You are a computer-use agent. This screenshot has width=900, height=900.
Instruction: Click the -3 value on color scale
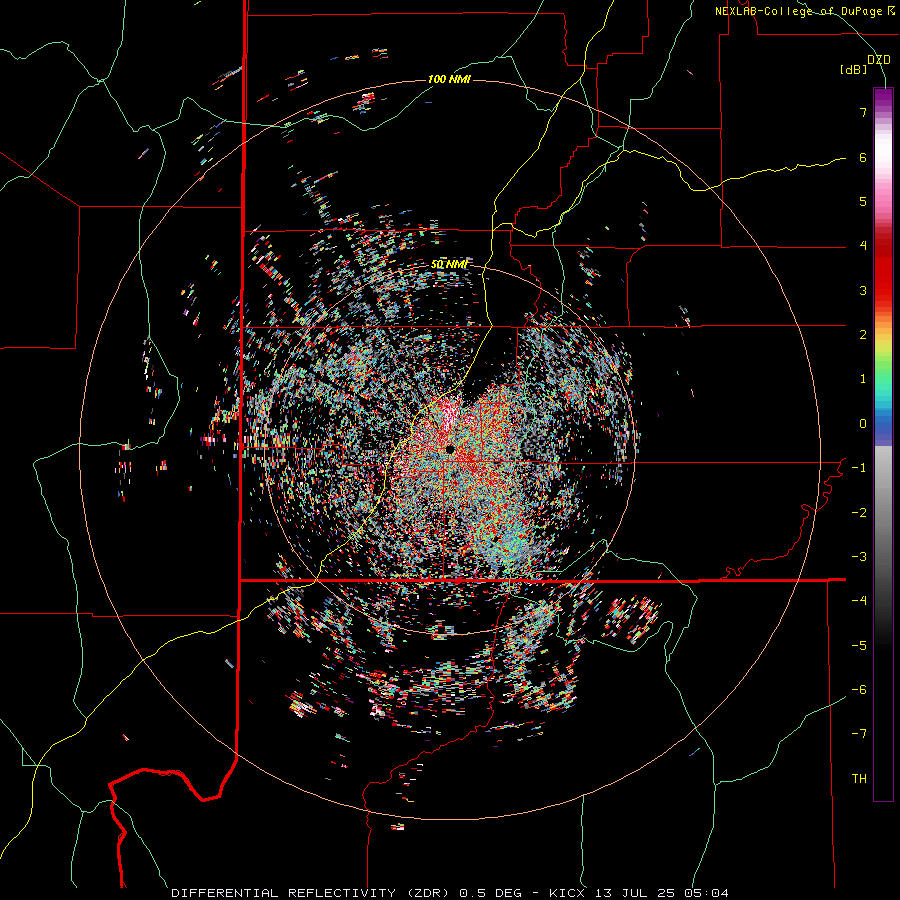859,557
